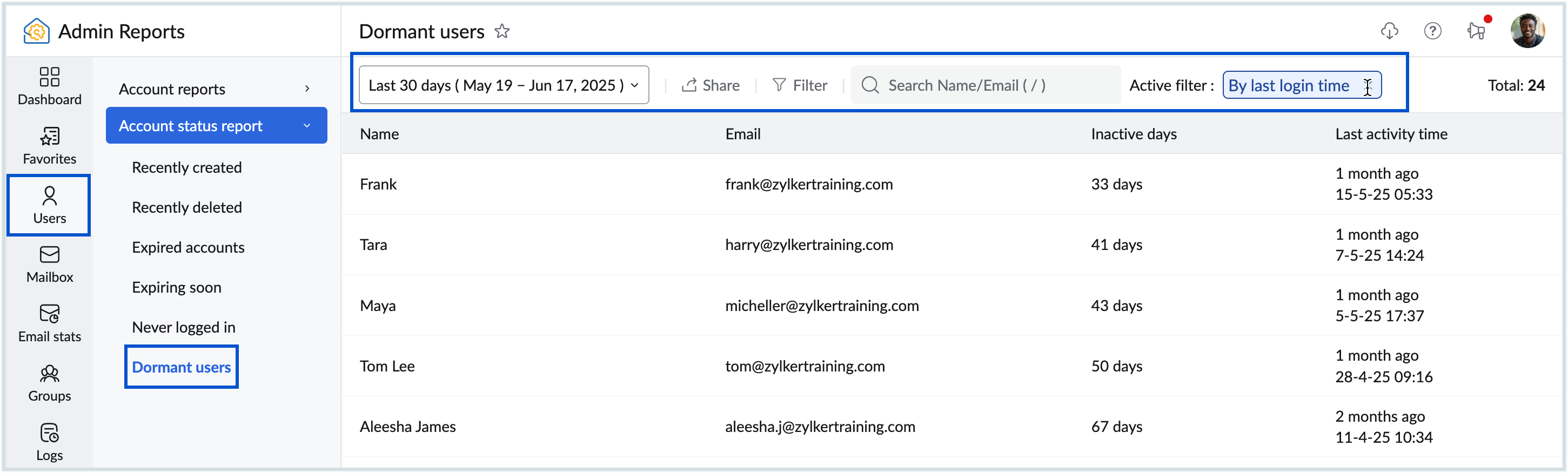Open the Logs icon in sidebar

[49, 442]
